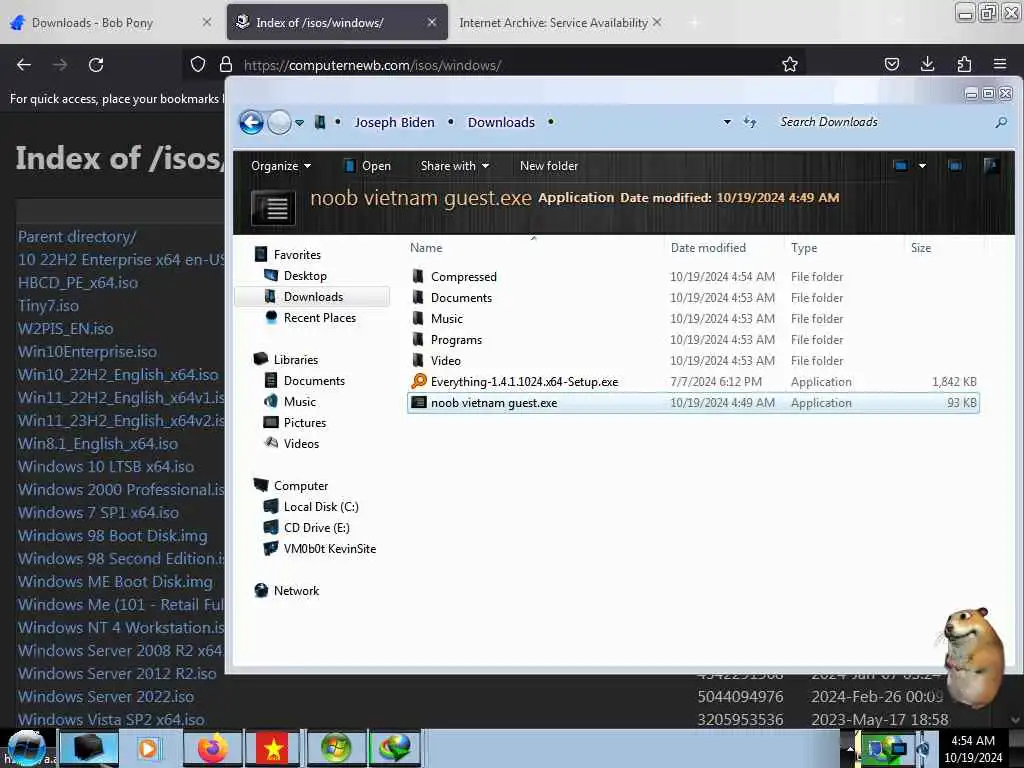Expand the Share with menu
Image resolution: width=1024 pixels, height=768 pixels.
pyautogui.click(x=455, y=166)
